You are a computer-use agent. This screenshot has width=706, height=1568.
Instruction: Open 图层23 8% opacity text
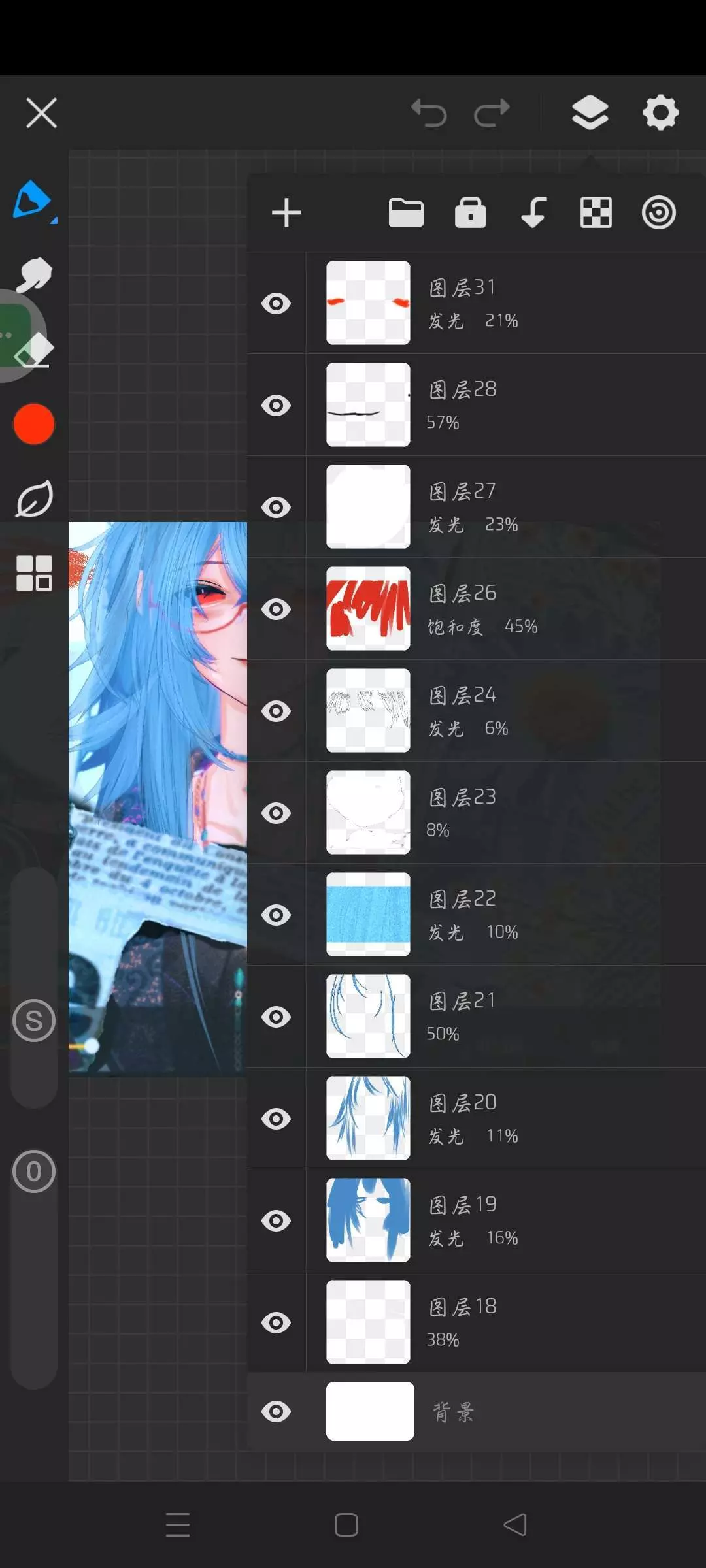pos(438,830)
